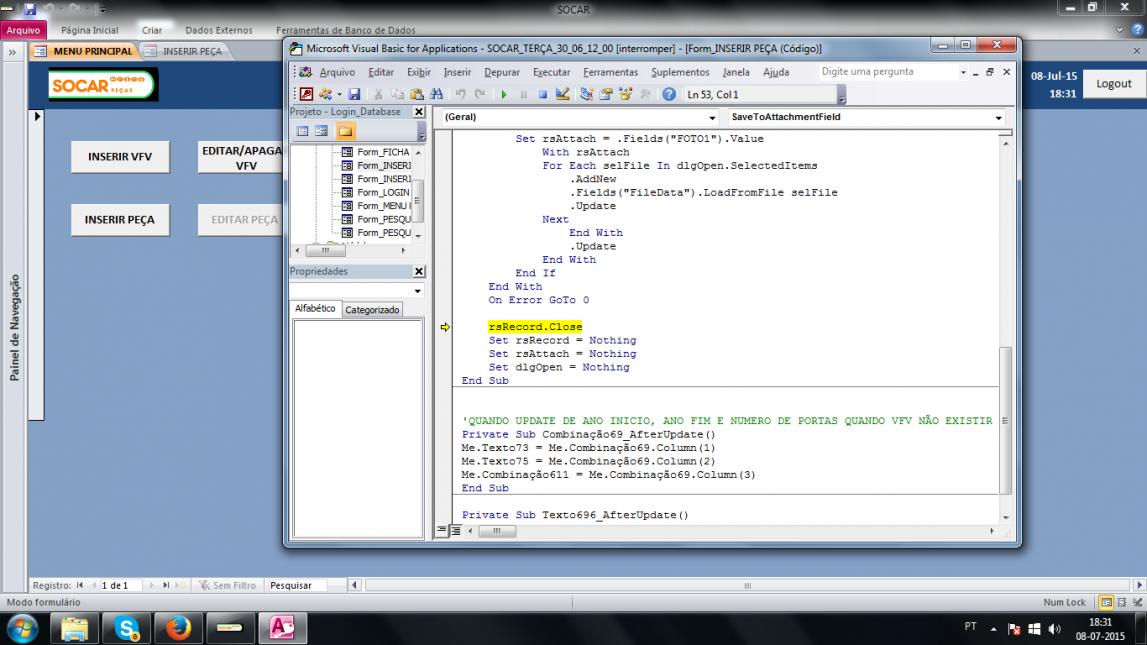Click the Copy icon in VBA toolbar
The height and width of the screenshot is (645, 1147).
(x=397, y=94)
